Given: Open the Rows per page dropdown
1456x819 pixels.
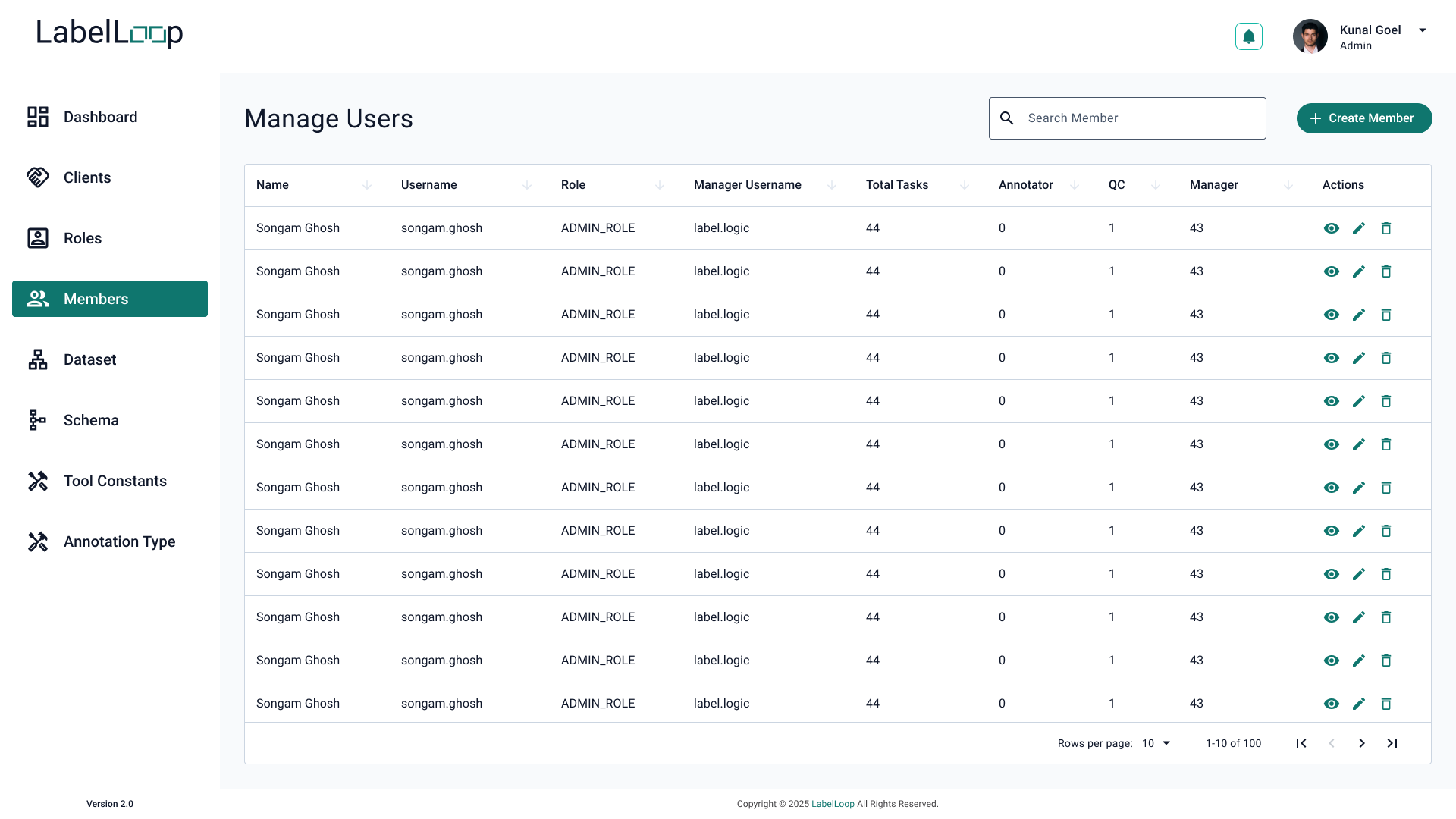Looking at the screenshot, I should tap(1156, 743).
